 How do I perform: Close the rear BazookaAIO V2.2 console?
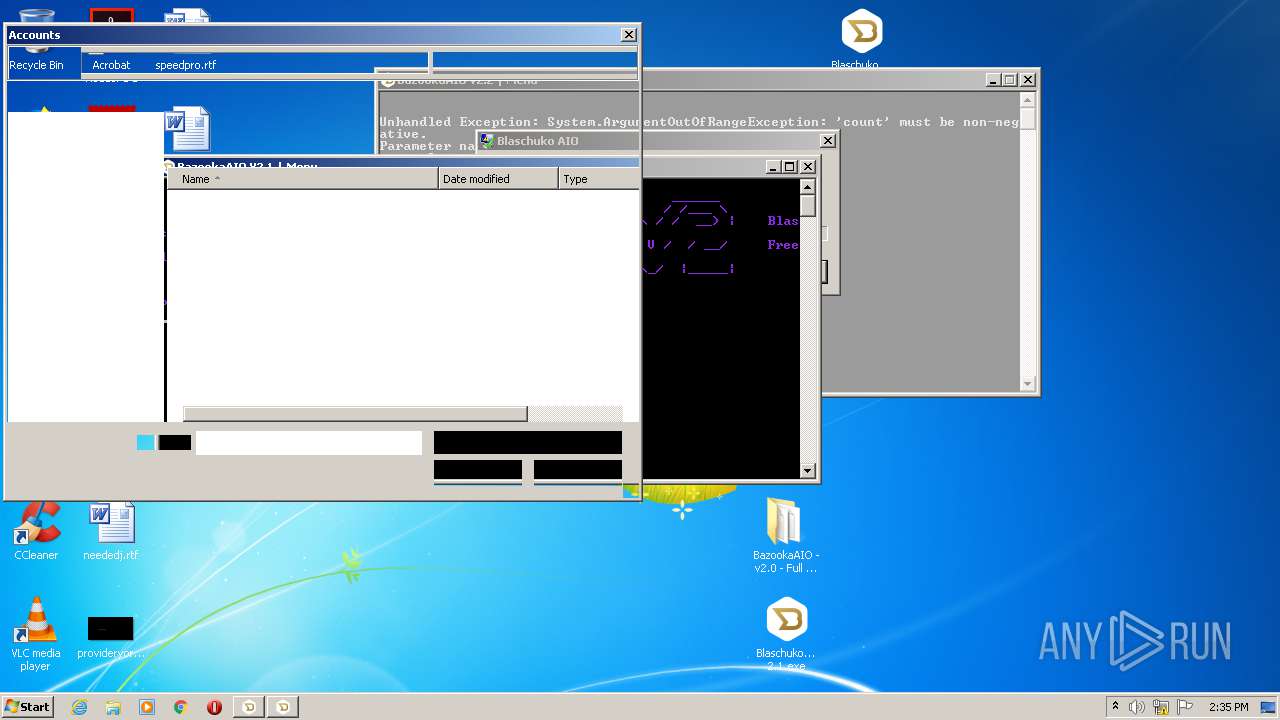(1027, 80)
